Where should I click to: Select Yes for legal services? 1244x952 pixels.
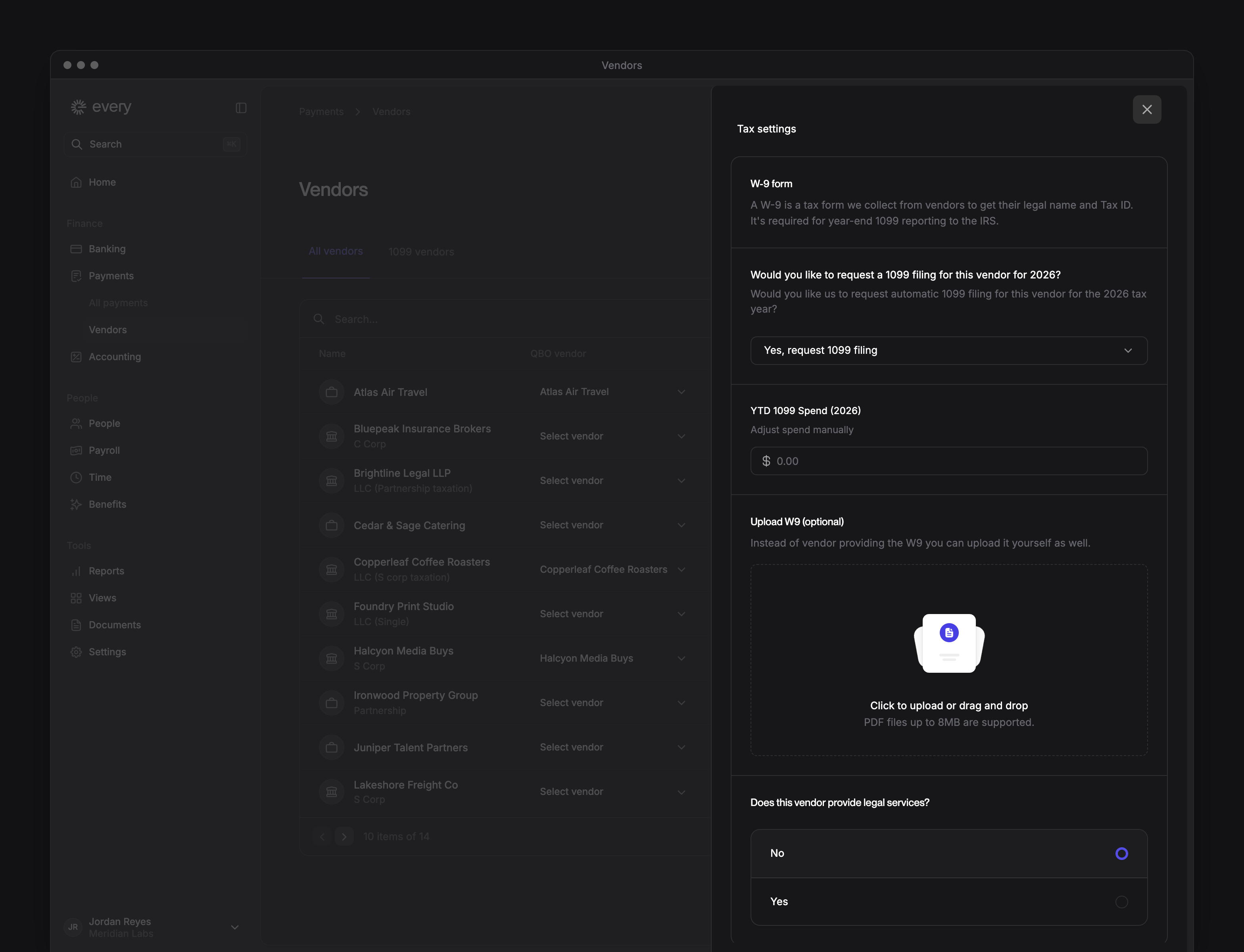click(x=949, y=902)
